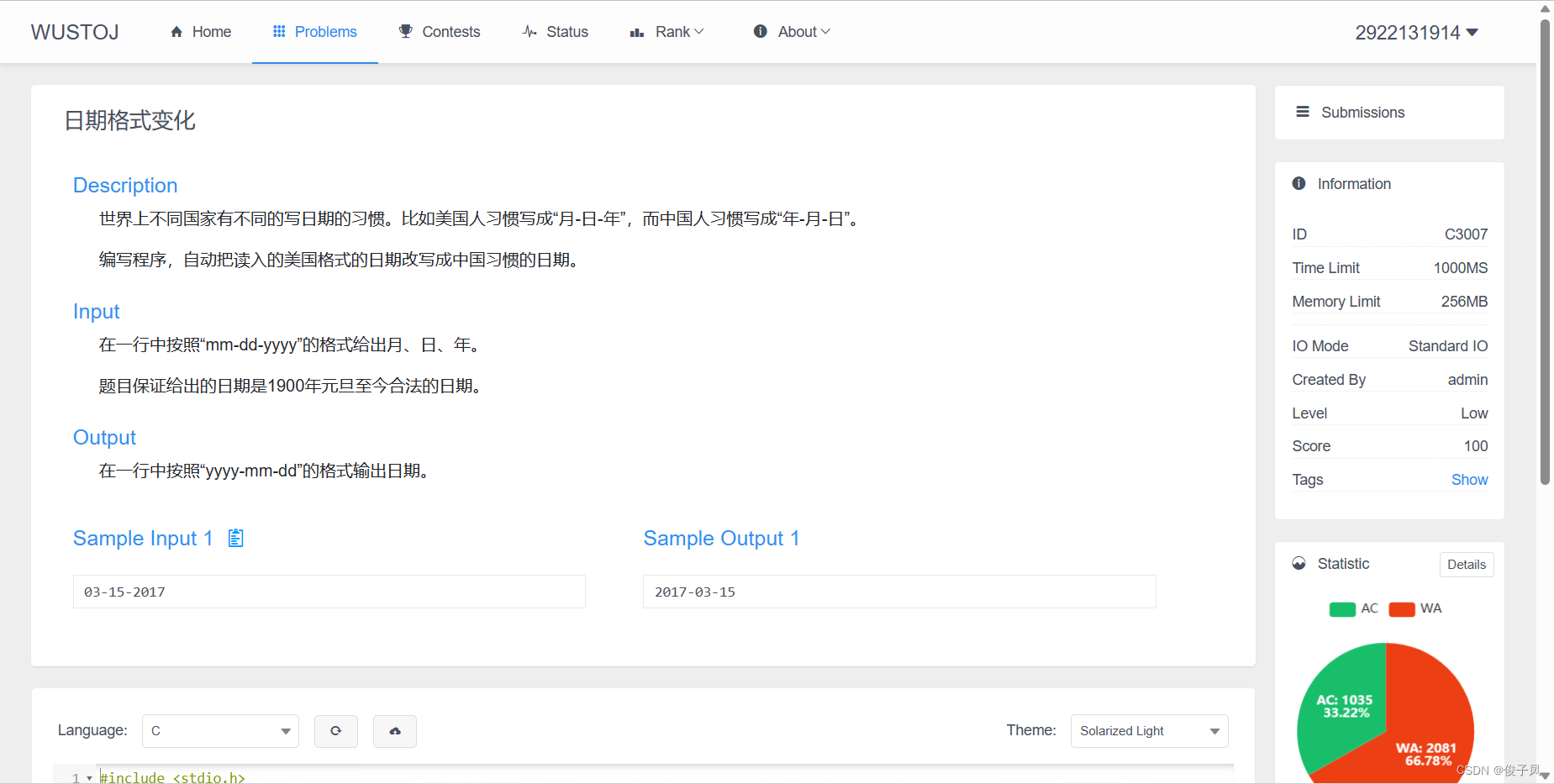Open the Contests page
Viewport: 1554px width, 784px height.
[x=440, y=32]
